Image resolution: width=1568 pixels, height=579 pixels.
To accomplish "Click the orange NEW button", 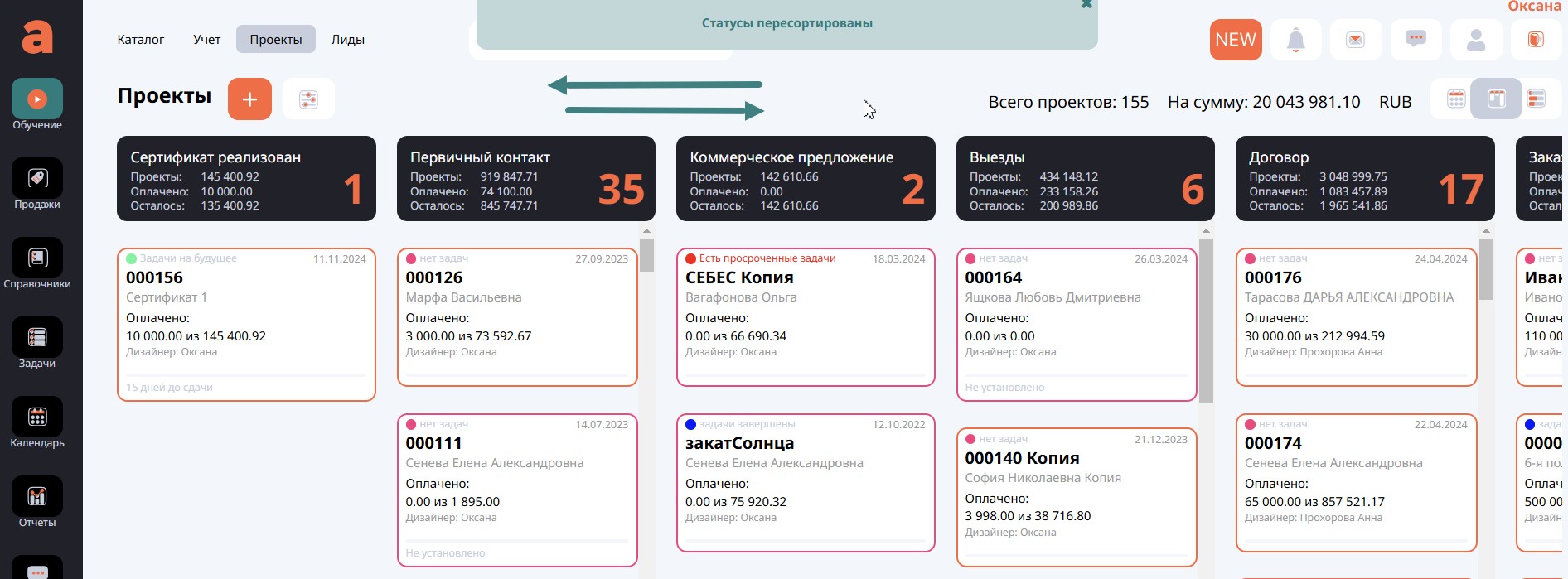I will (1235, 40).
